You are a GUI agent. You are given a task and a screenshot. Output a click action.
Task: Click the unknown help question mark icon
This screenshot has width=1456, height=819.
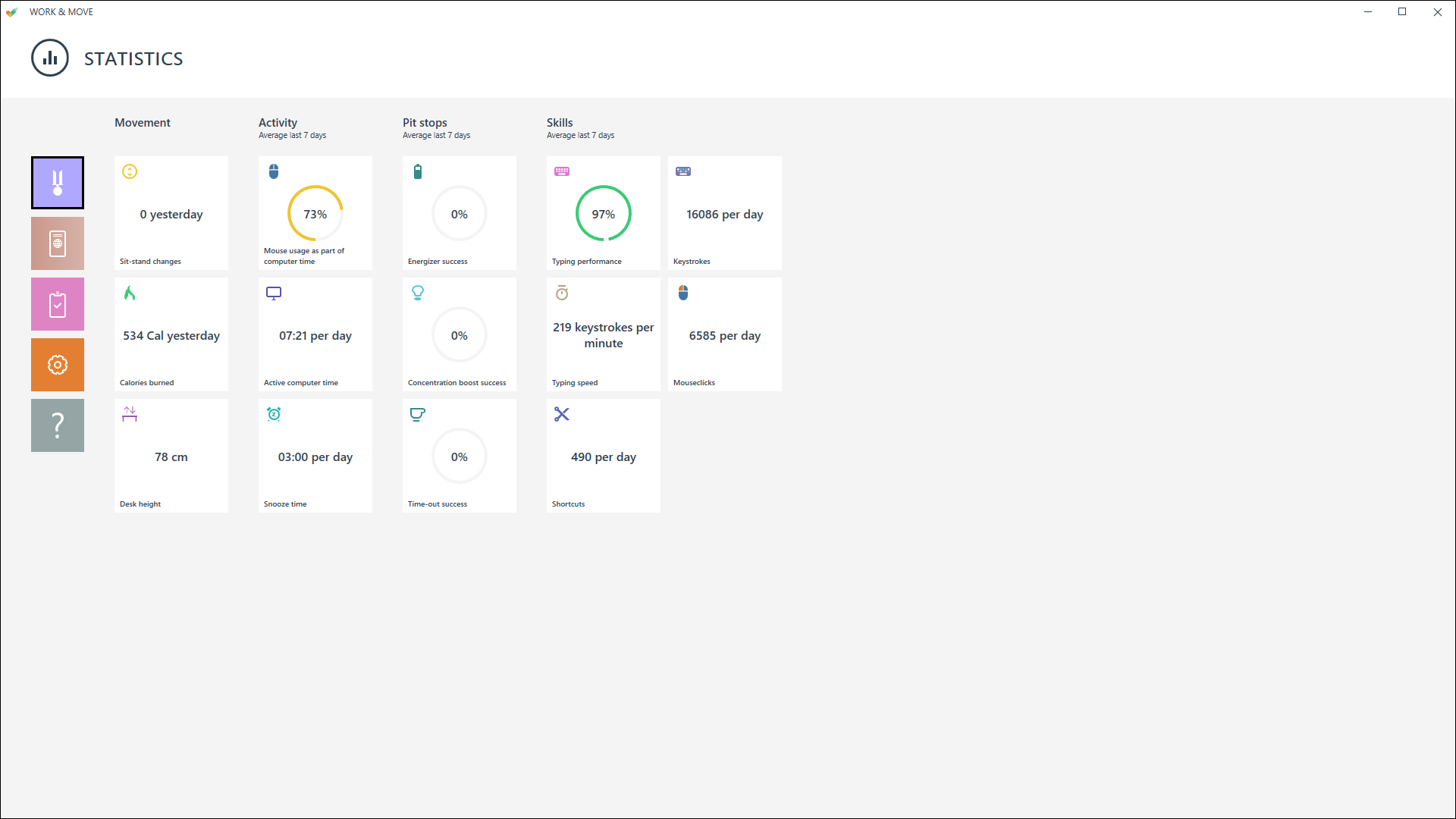point(57,425)
